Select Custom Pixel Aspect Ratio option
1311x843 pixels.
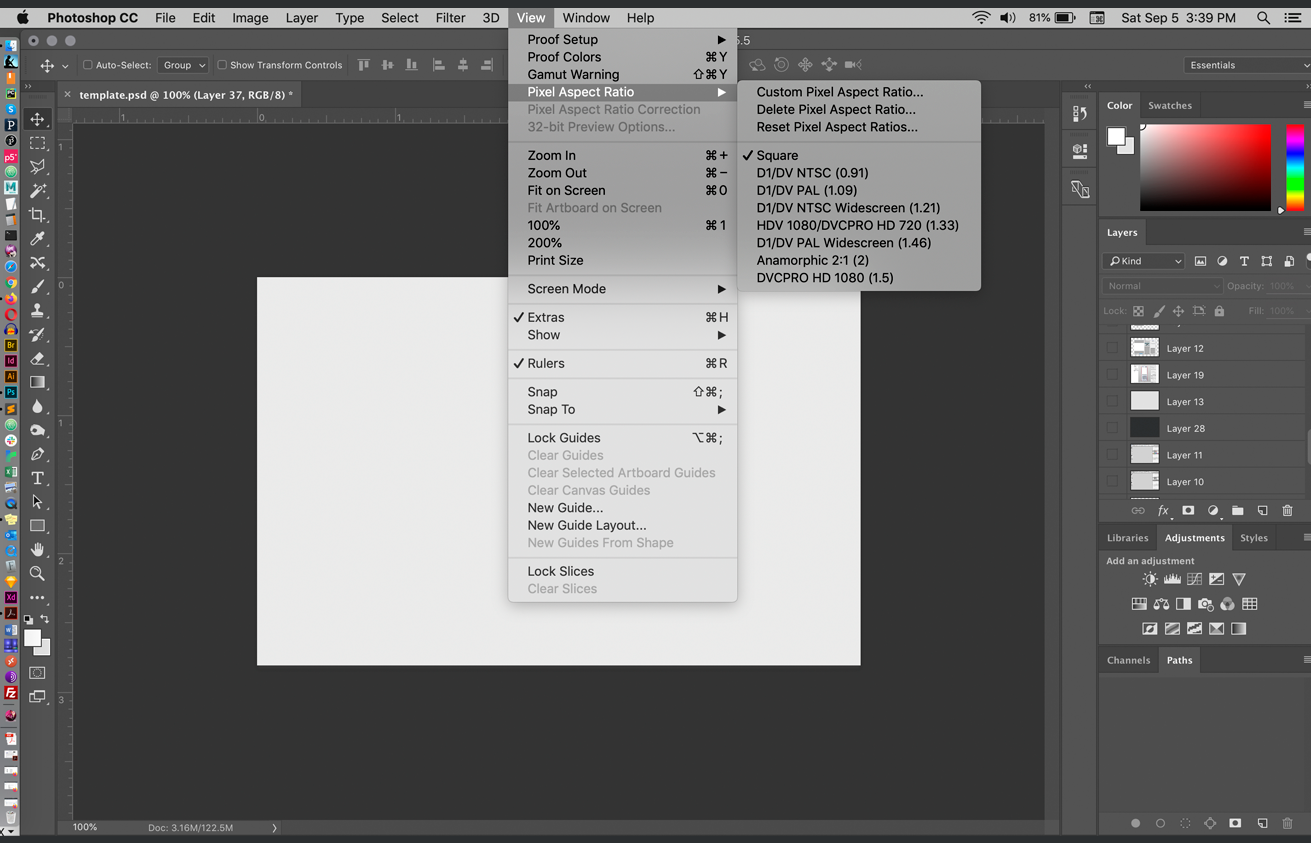coord(859,92)
